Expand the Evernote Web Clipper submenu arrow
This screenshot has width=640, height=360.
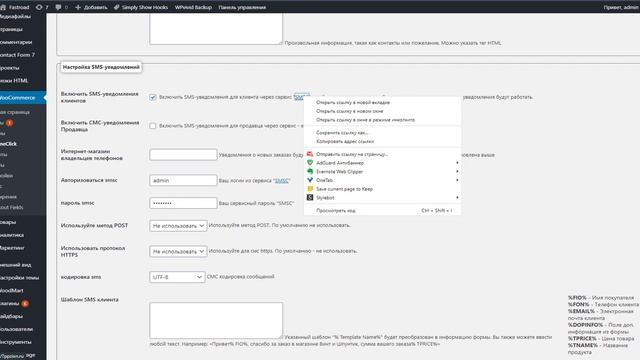457,171
